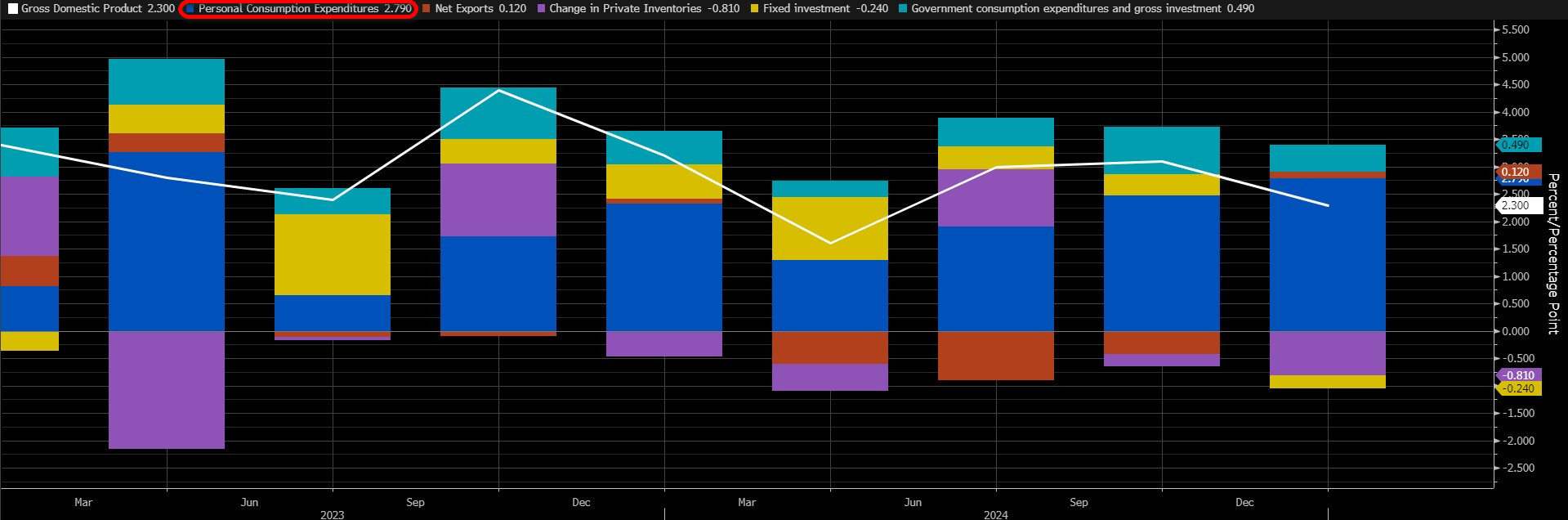Click the 5.000 y-axis tick label
Viewport: 1568px width, 520px height.
pyautogui.click(x=1516, y=58)
